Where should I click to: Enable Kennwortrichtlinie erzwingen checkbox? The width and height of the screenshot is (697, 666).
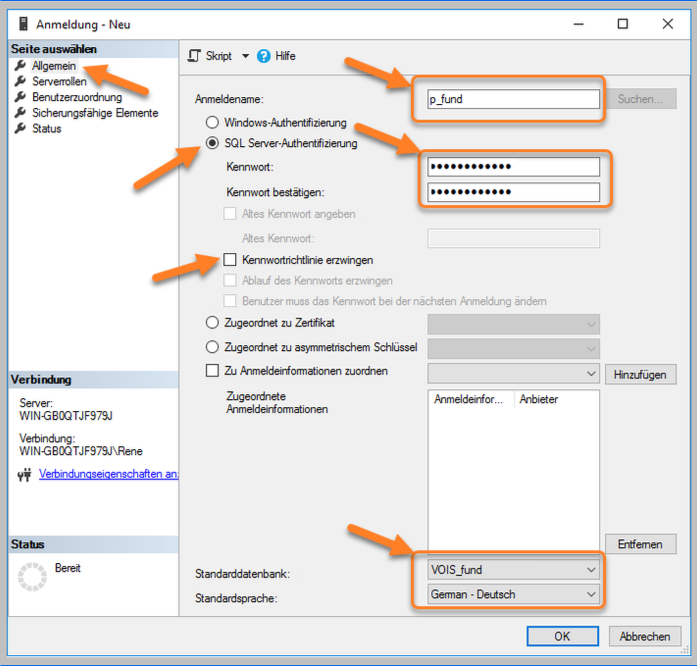tap(230, 260)
